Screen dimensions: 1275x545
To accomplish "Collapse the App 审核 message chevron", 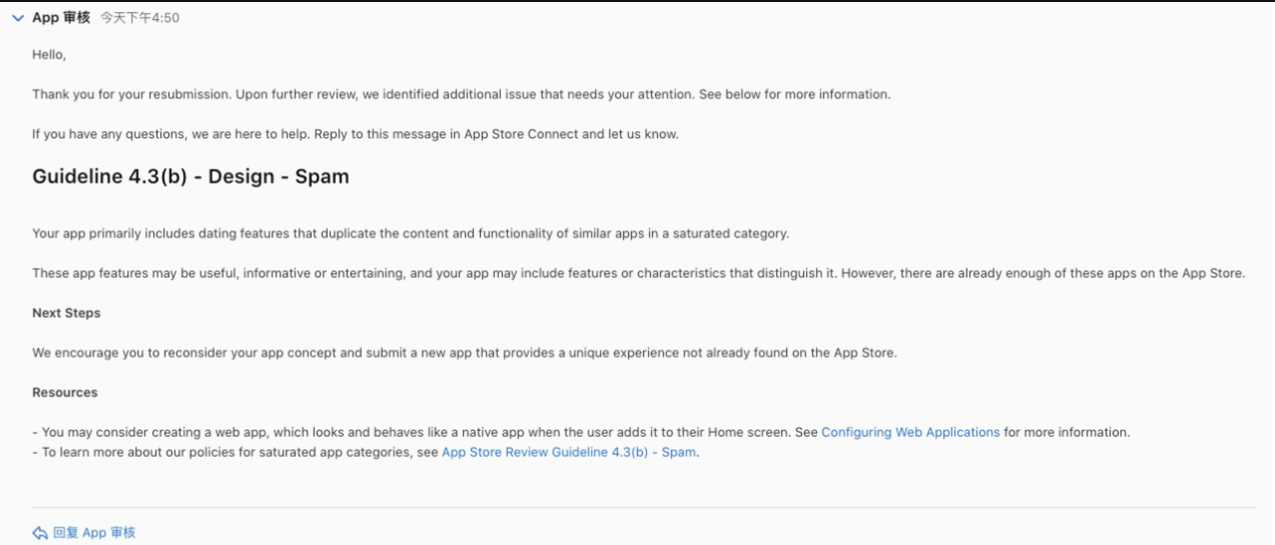I will pos(18,18).
